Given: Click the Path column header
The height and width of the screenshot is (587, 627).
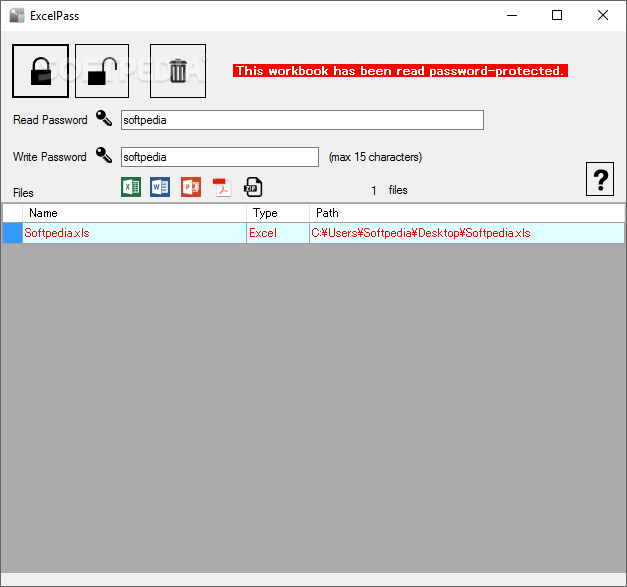Looking at the screenshot, I should coord(467,213).
